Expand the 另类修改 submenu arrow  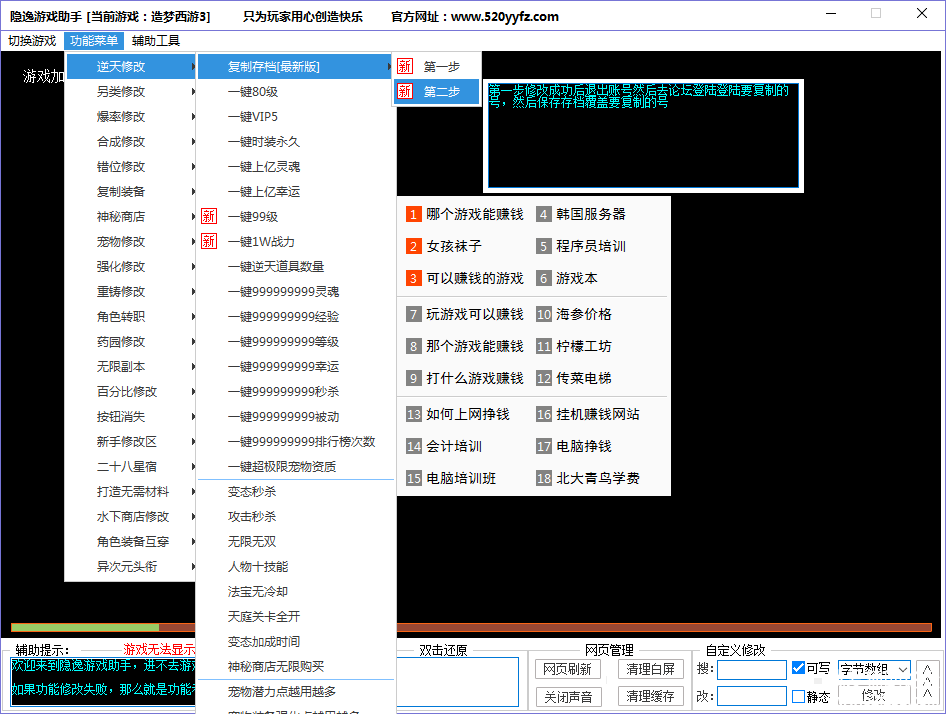tap(193, 92)
